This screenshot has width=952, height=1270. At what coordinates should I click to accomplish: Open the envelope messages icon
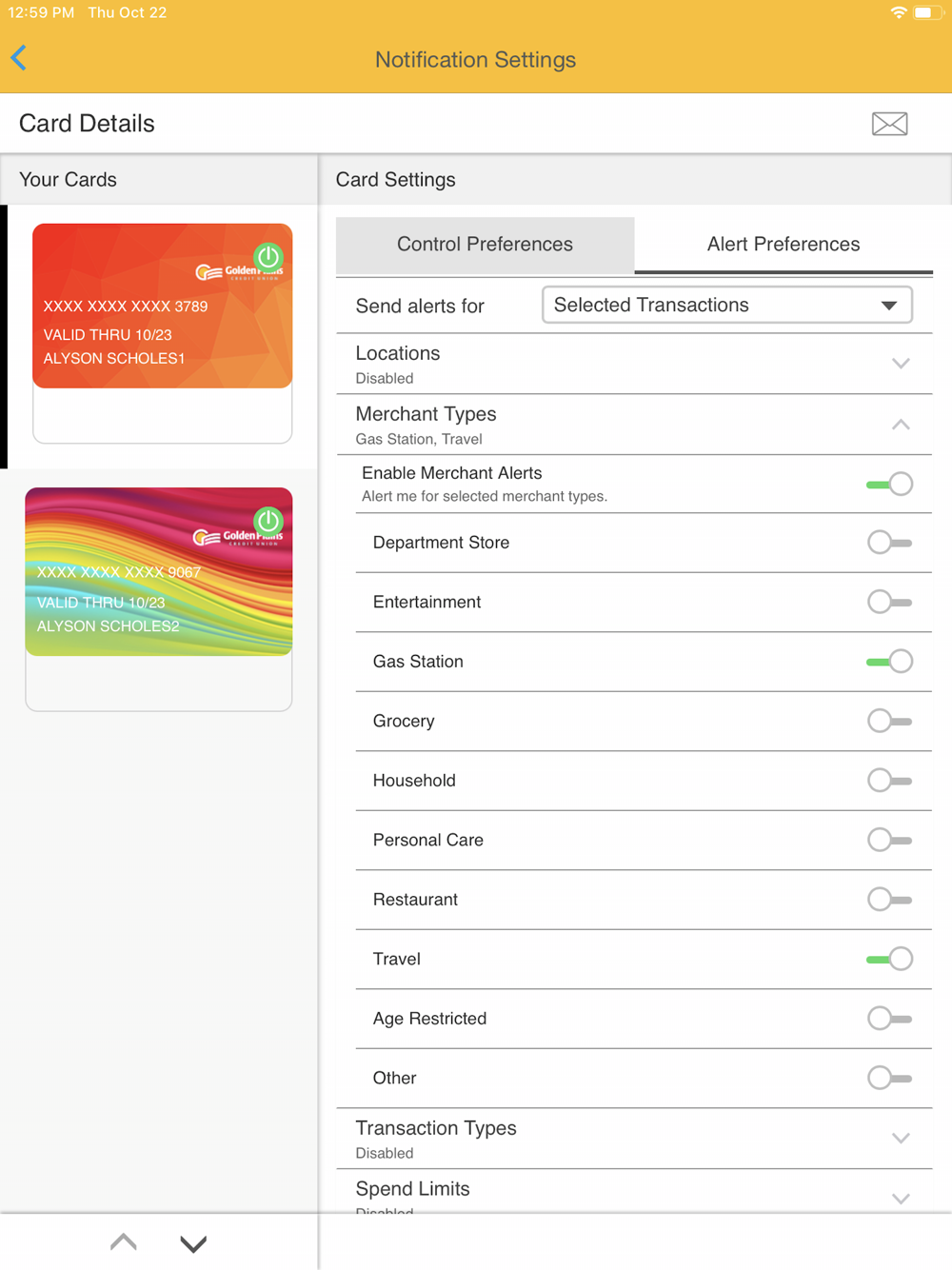[889, 124]
